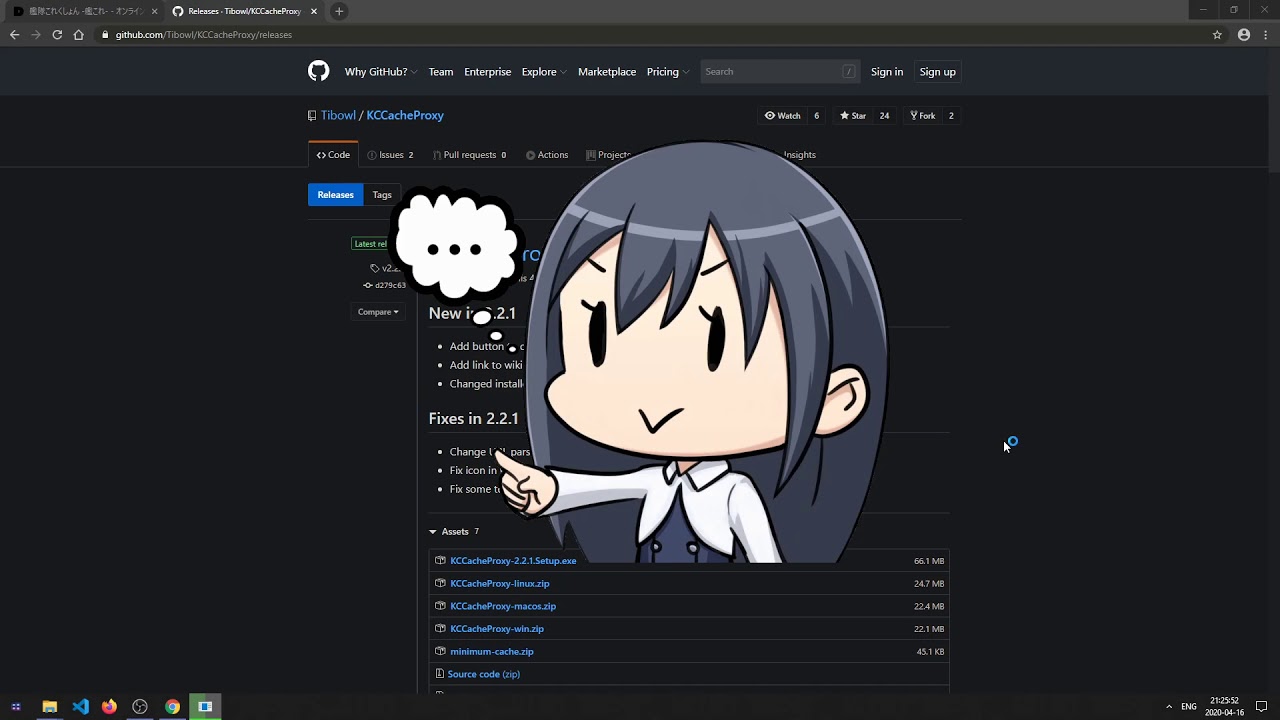Open the Chrome profile avatar

click(1244, 34)
